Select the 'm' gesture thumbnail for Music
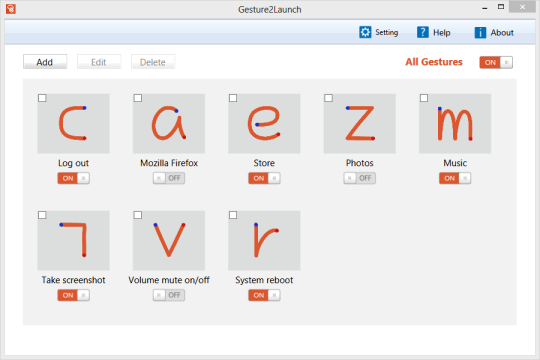This screenshot has height=360, width=540. pyautogui.click(x=455, y=124)
